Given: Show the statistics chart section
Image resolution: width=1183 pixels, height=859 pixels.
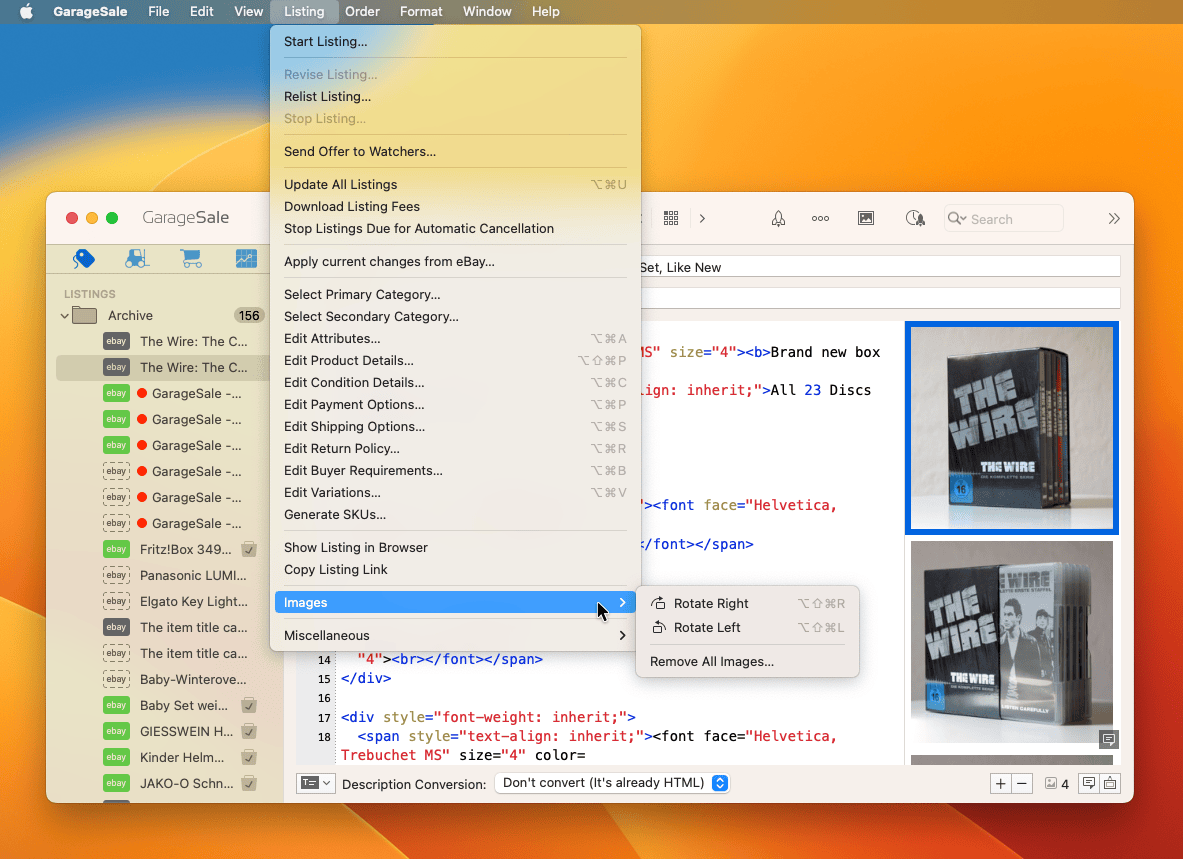Looking at the screenshot, I should (x=246, y=259).
